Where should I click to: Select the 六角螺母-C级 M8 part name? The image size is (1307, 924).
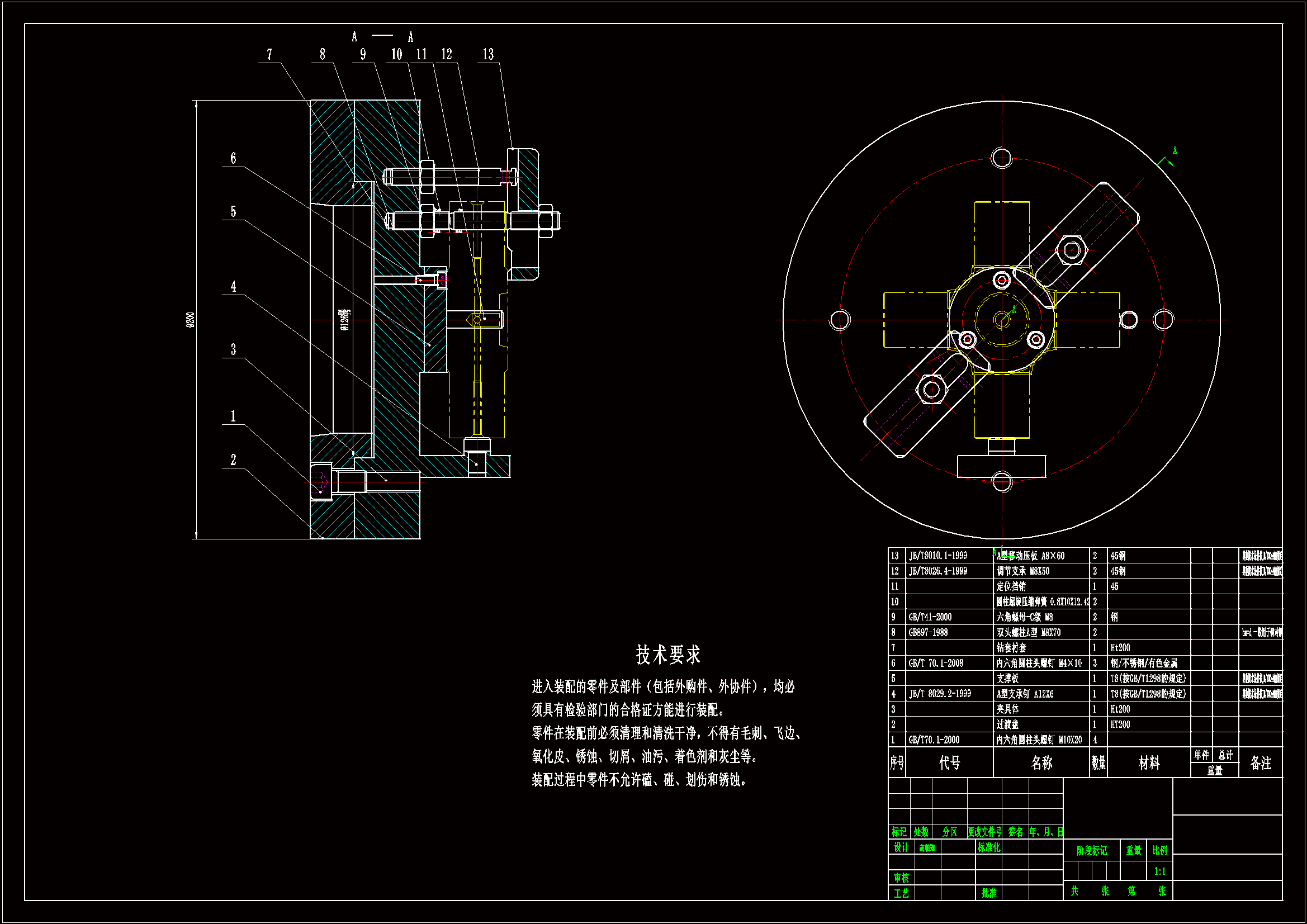1024,617
